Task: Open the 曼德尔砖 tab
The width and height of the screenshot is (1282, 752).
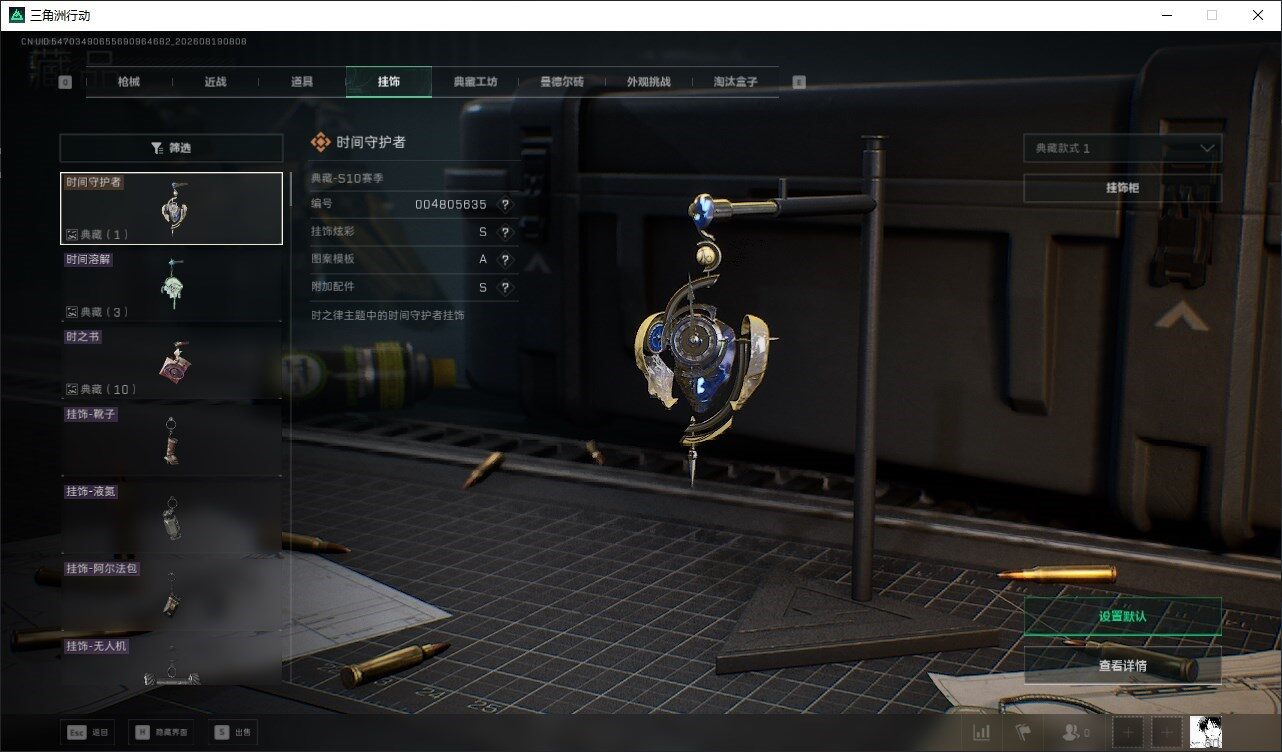Action: [562, 82]
